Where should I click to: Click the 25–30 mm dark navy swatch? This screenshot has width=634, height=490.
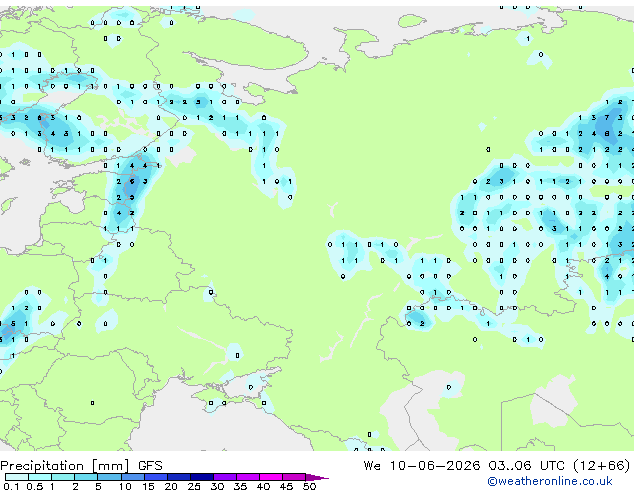point(201,477)
